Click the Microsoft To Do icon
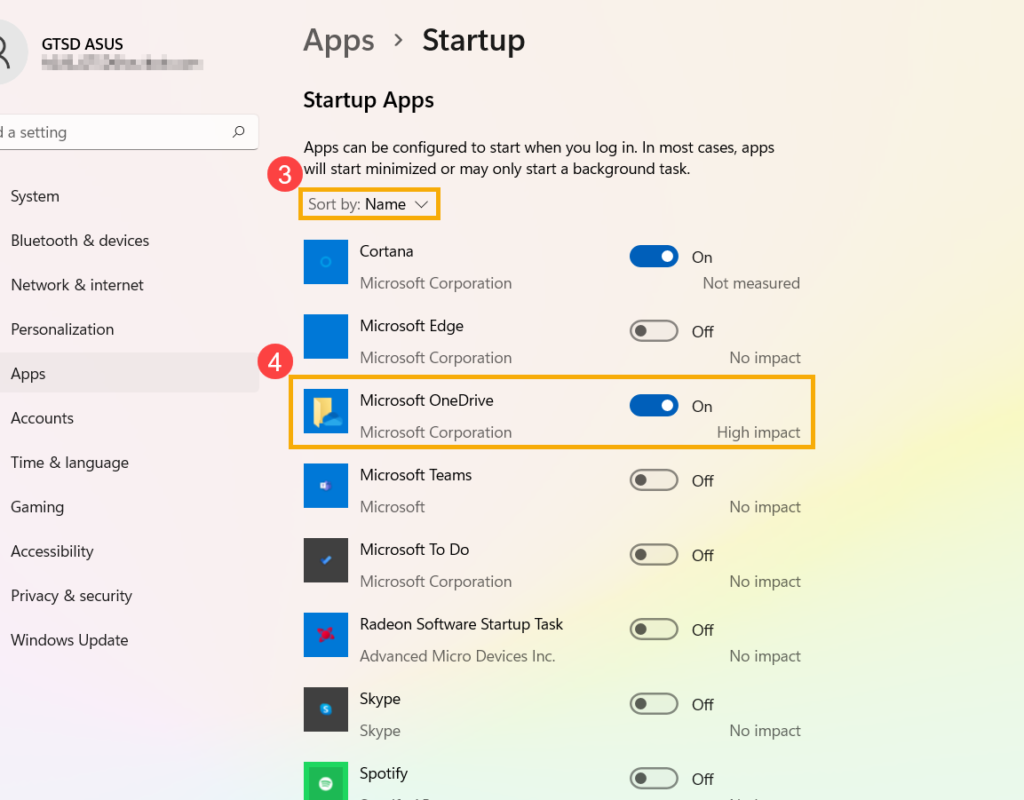This screenshot has height=800, width=1024. [x=326, y=560]
